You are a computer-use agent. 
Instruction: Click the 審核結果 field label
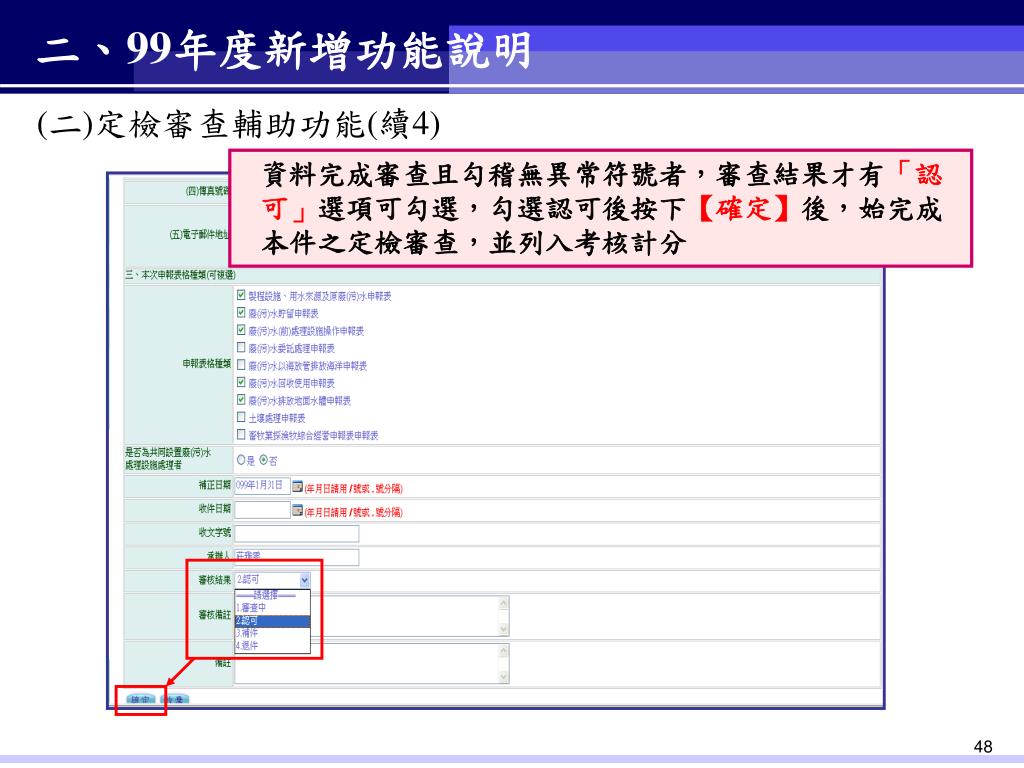click(215, 580)
